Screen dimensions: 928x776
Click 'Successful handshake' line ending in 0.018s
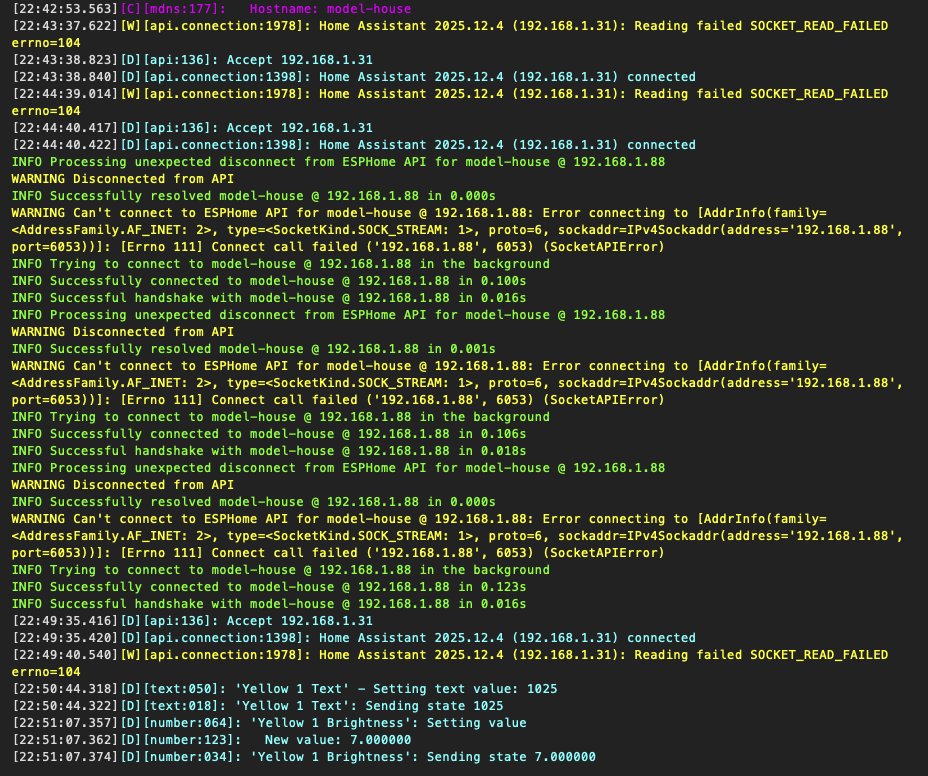click(x=269, y=451)
